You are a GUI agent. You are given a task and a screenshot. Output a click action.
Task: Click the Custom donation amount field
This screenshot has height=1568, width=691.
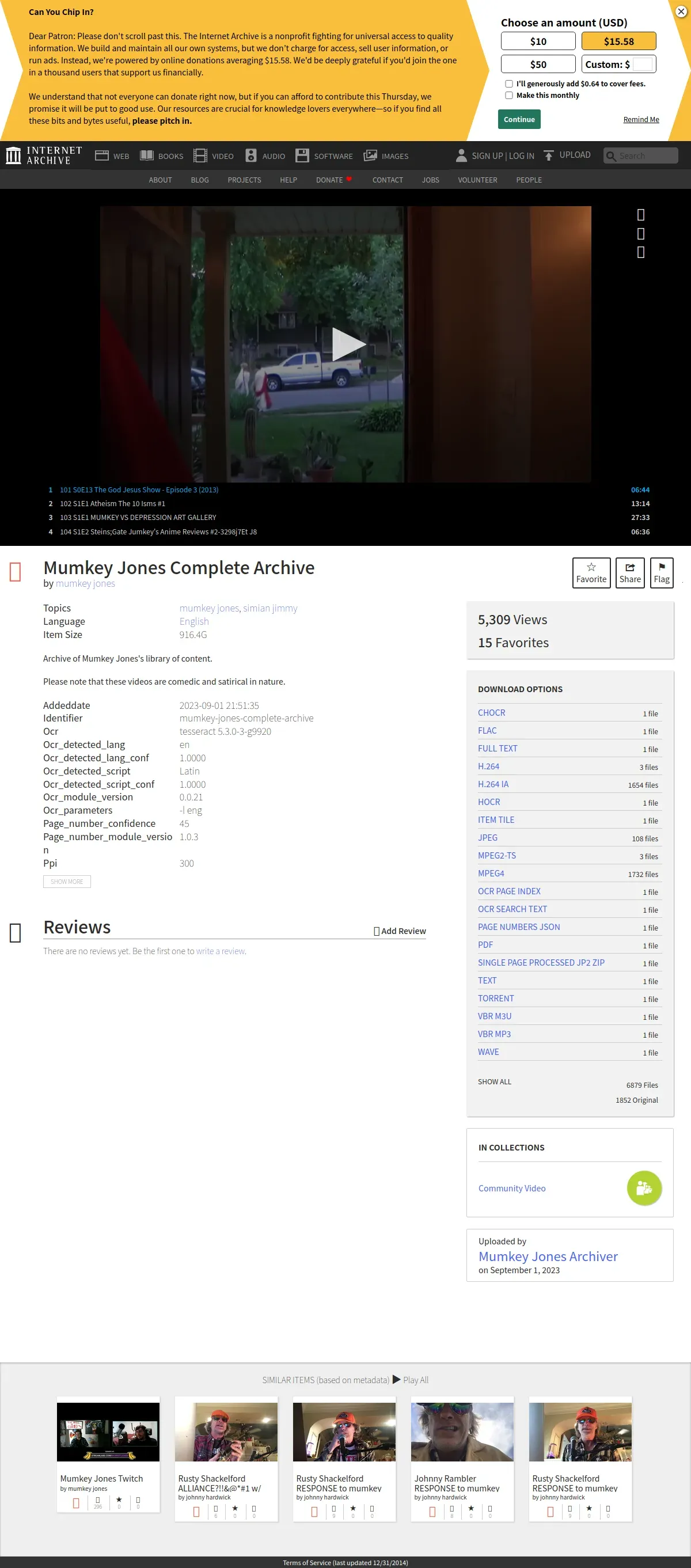pos(642,64)
